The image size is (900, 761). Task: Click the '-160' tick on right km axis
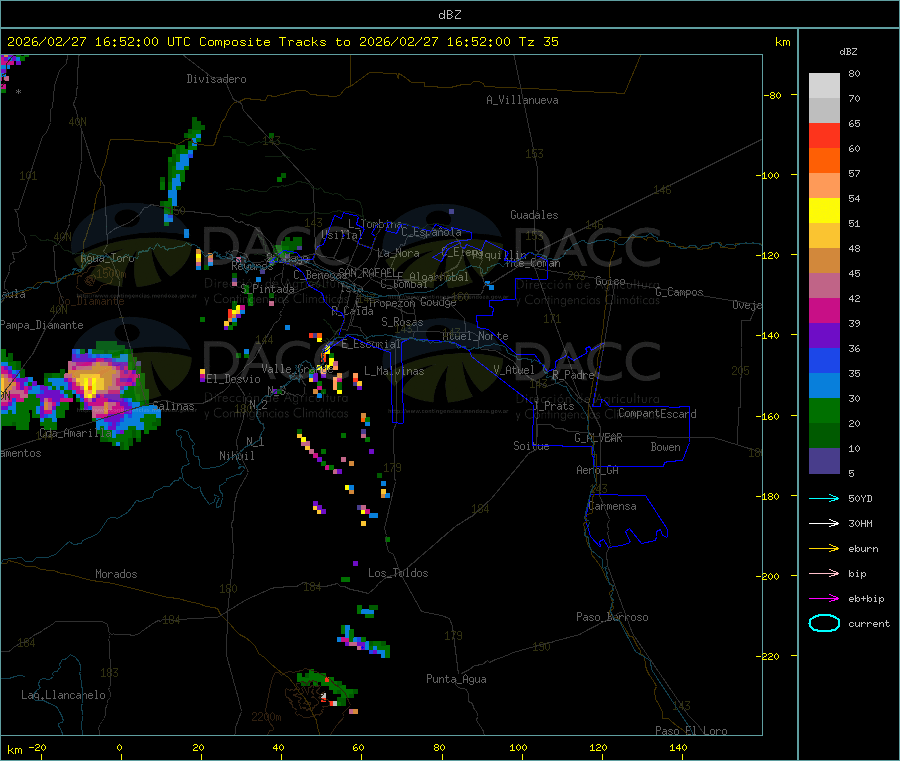coord(769,416)
